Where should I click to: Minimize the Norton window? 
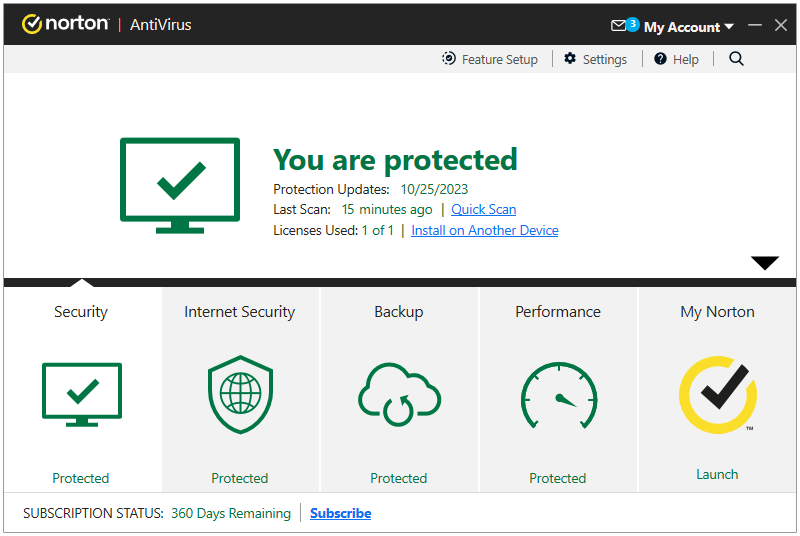pos(755,25)
